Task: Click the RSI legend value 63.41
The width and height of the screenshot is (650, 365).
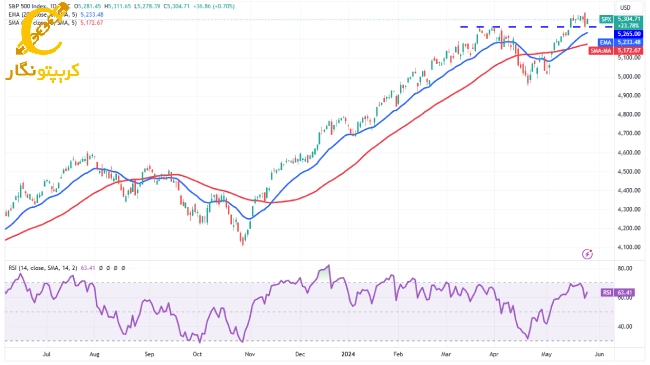Action: (x=88, y=268)
